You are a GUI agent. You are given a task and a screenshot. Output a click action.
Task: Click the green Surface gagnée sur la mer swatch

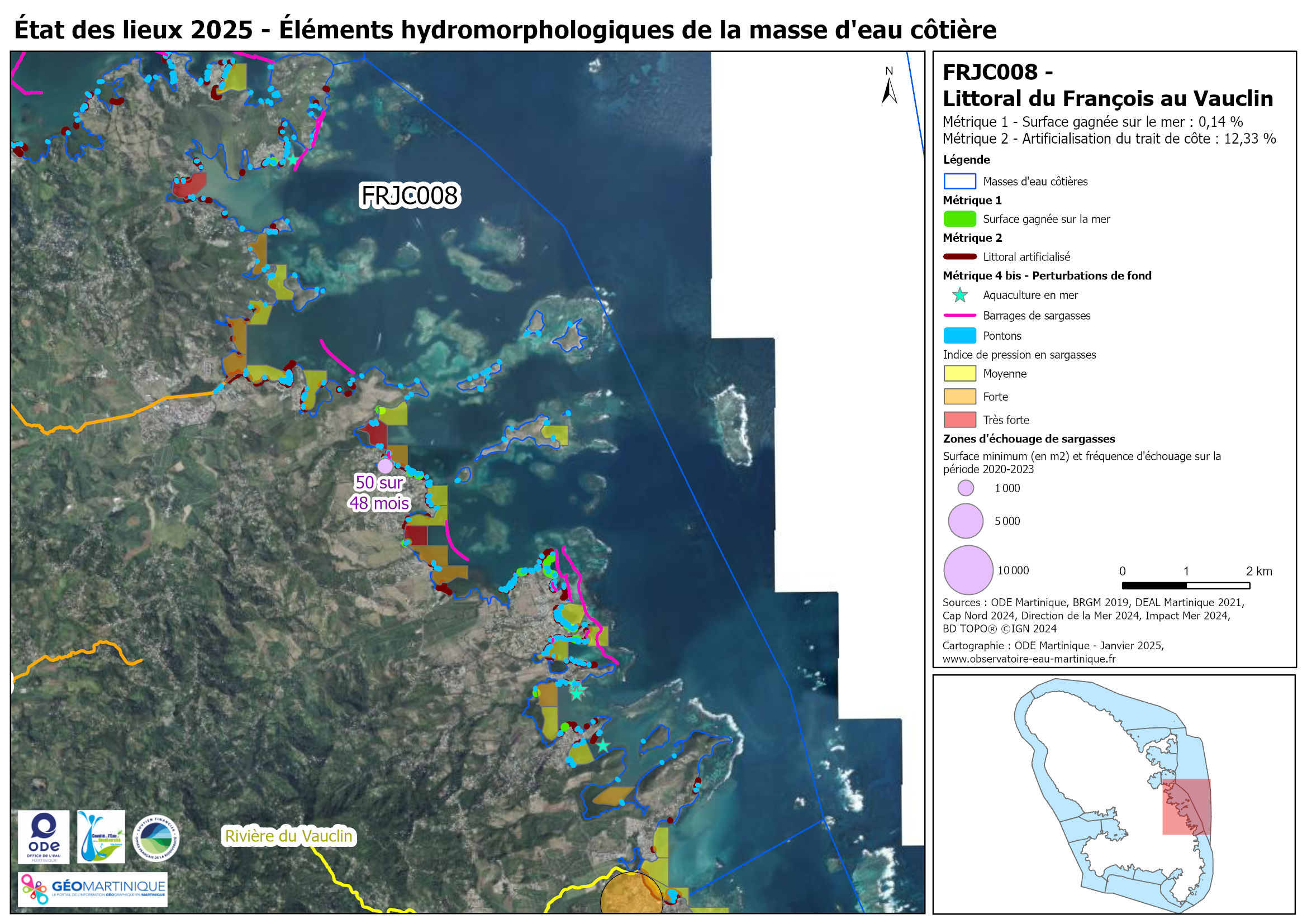tap(960, 219)
